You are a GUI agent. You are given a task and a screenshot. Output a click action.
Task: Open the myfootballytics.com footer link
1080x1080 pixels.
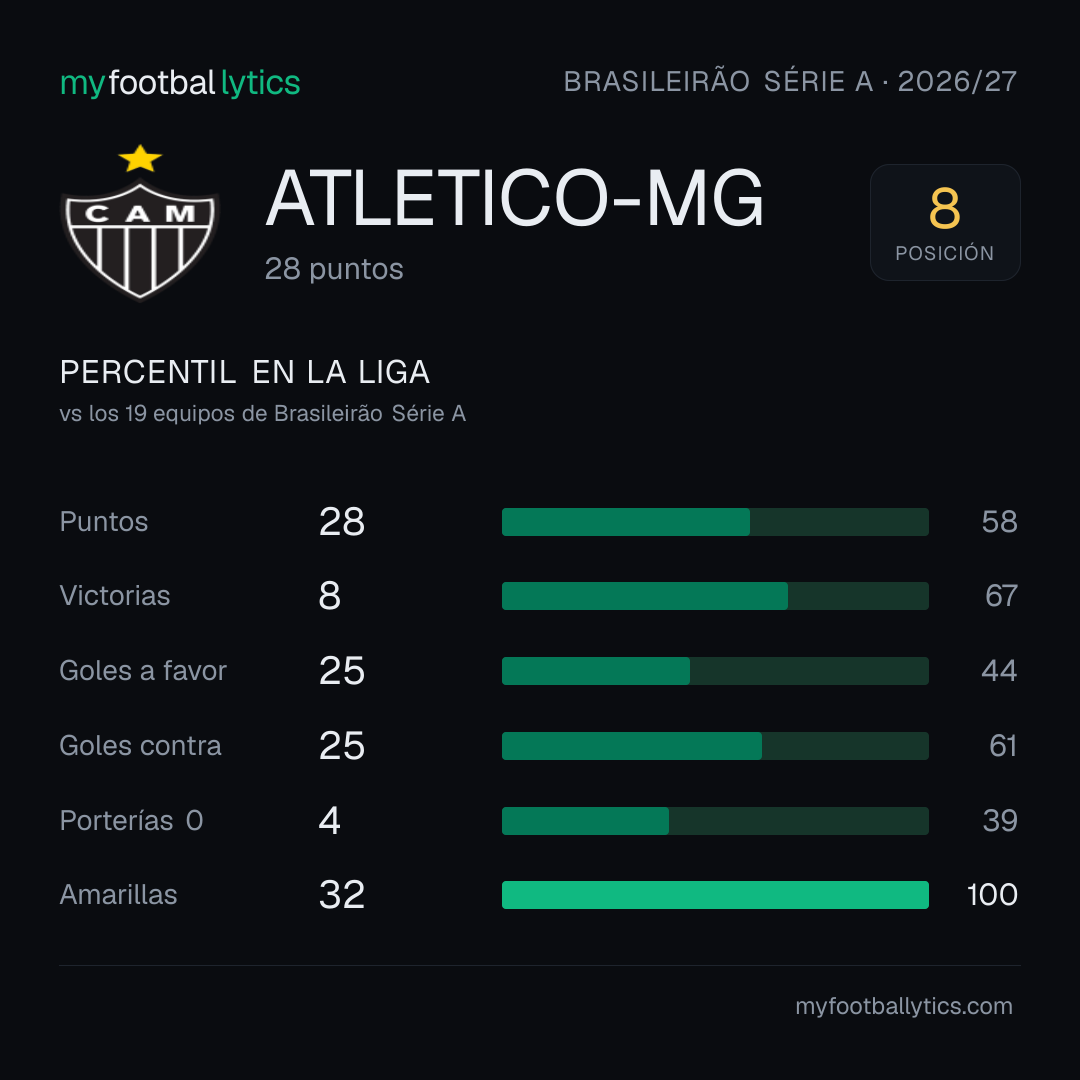click(x=904, y=1006)
